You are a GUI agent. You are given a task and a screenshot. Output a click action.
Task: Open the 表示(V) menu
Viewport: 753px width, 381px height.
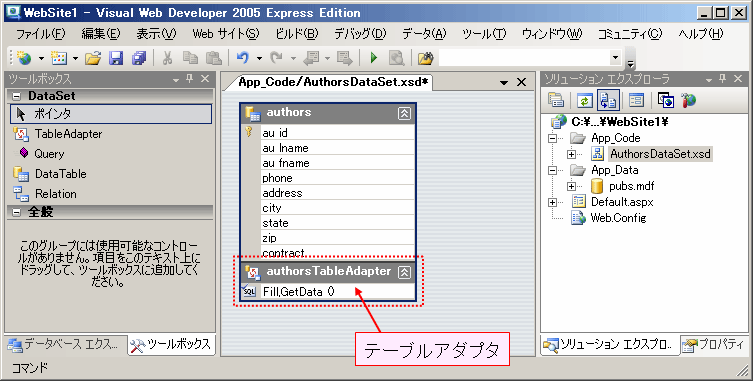click(156, 34)
